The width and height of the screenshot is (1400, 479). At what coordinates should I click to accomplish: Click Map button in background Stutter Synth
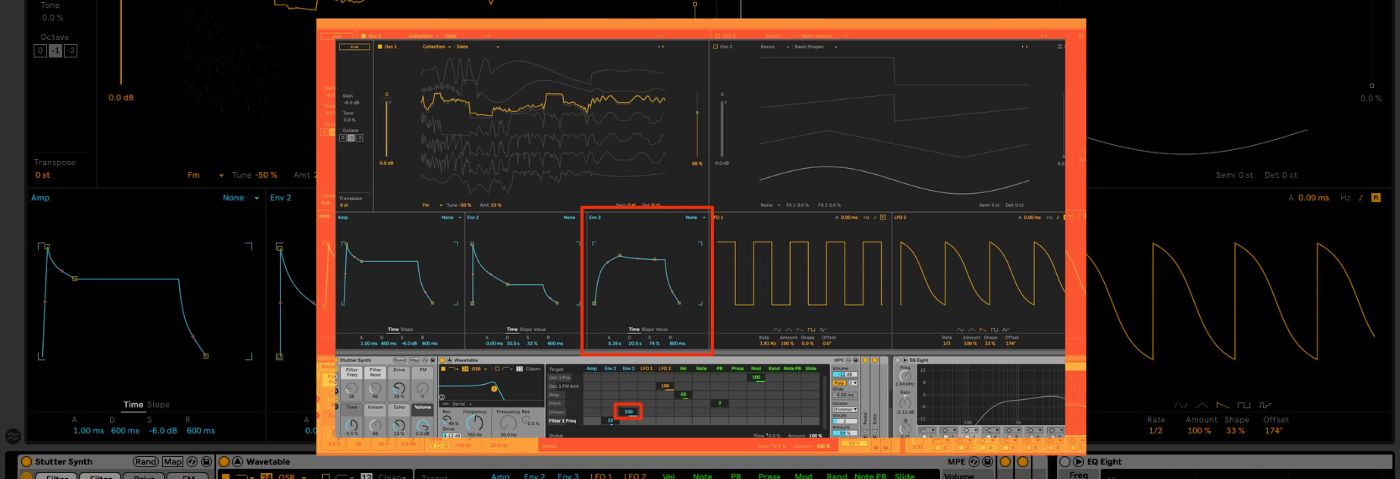pos(173,461)
